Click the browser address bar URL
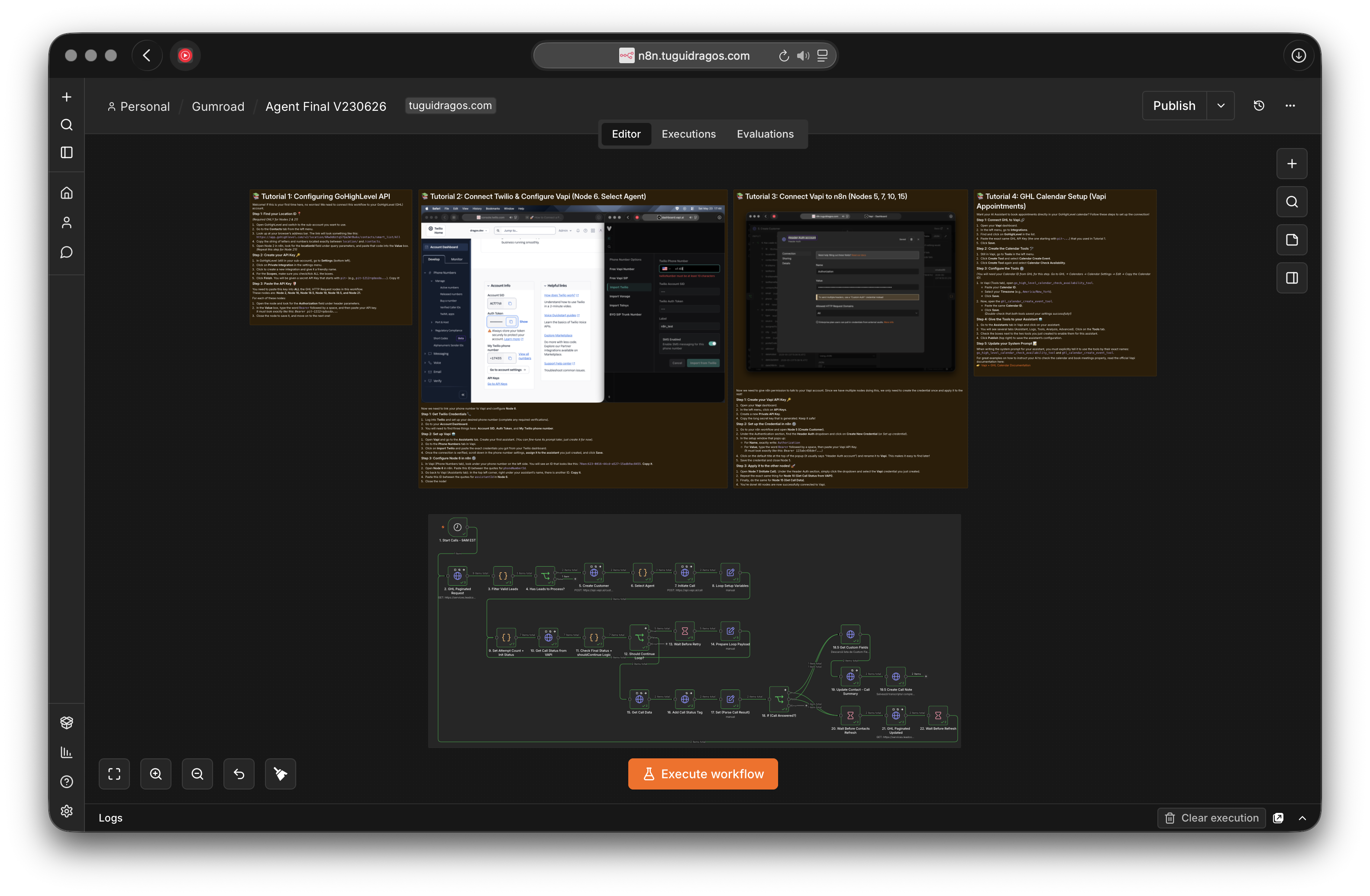The height and width of the screenshot is (896, 1370). pyautogui.click(x=694, y=56)
